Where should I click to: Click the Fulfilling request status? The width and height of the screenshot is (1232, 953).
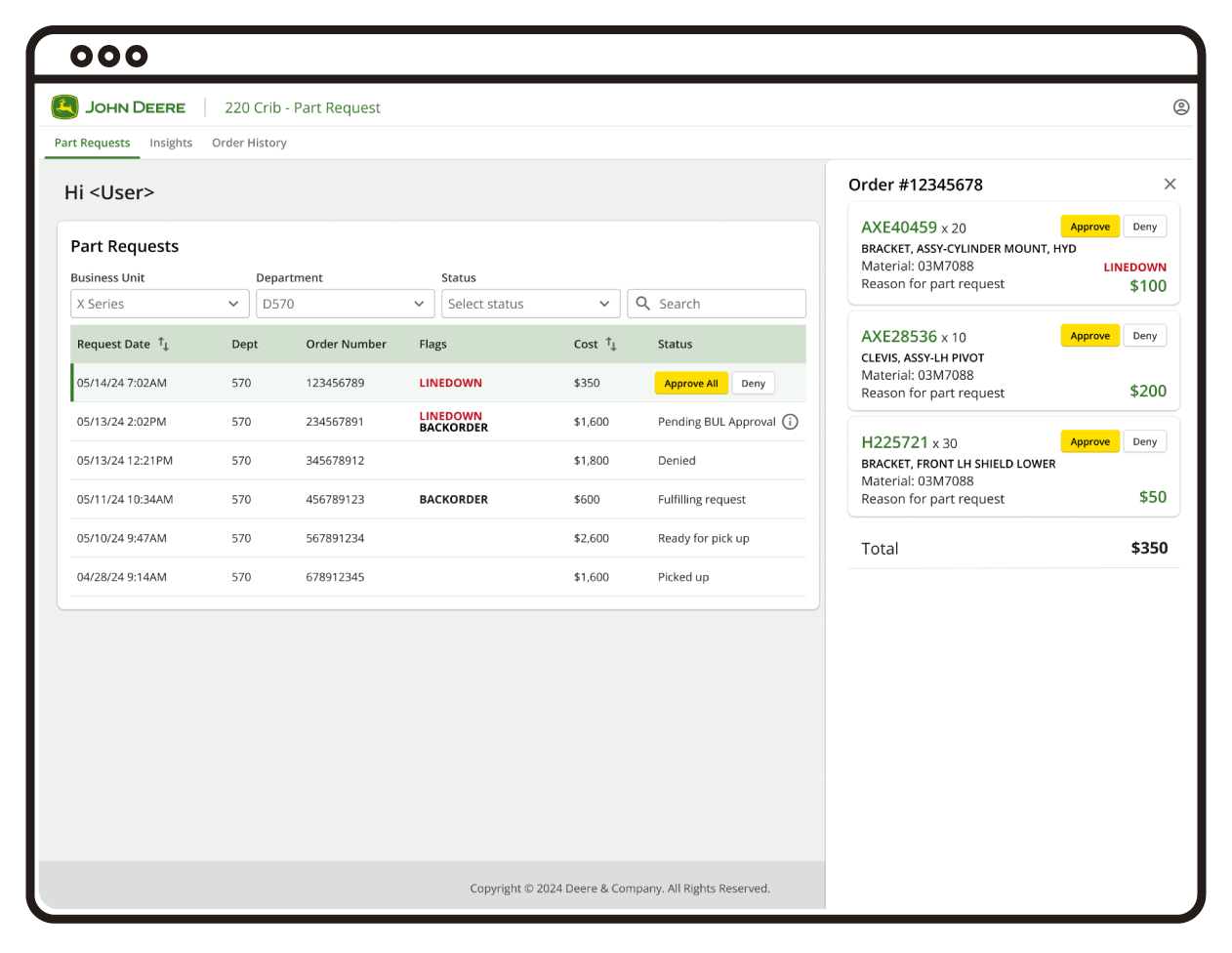[x=701, y=499]
